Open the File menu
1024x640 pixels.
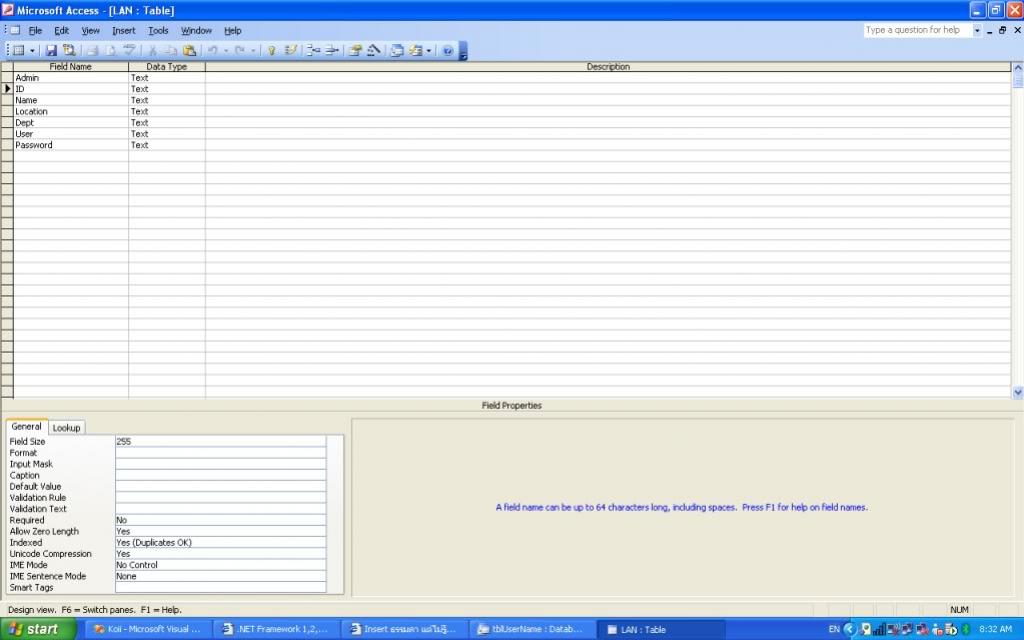[x=35, y=31]
